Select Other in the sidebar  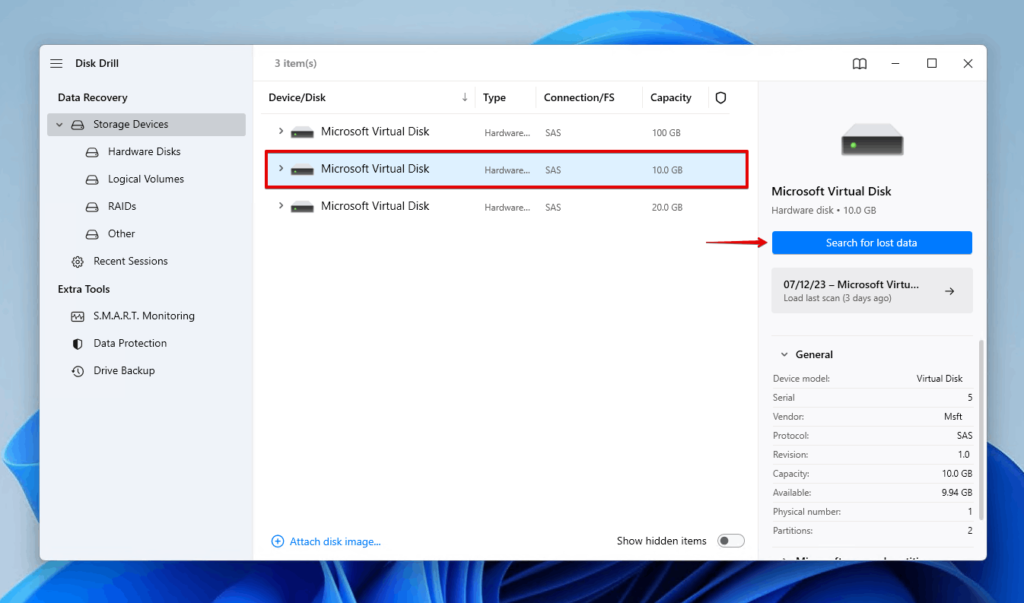[121, 234]
